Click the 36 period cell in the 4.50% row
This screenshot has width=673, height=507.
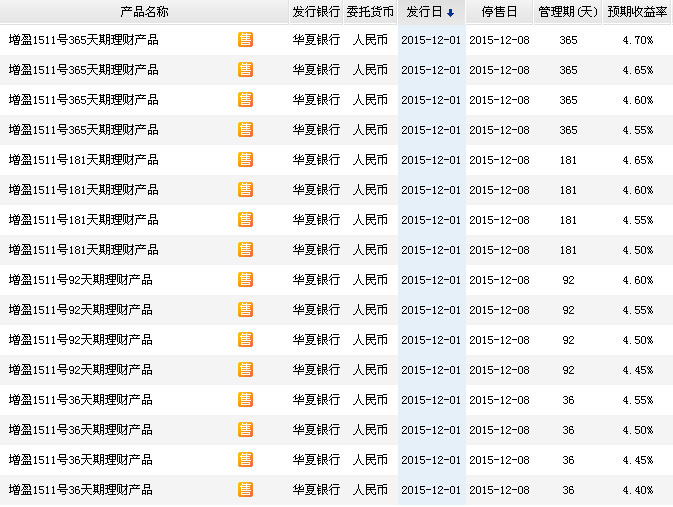[568, 430]
